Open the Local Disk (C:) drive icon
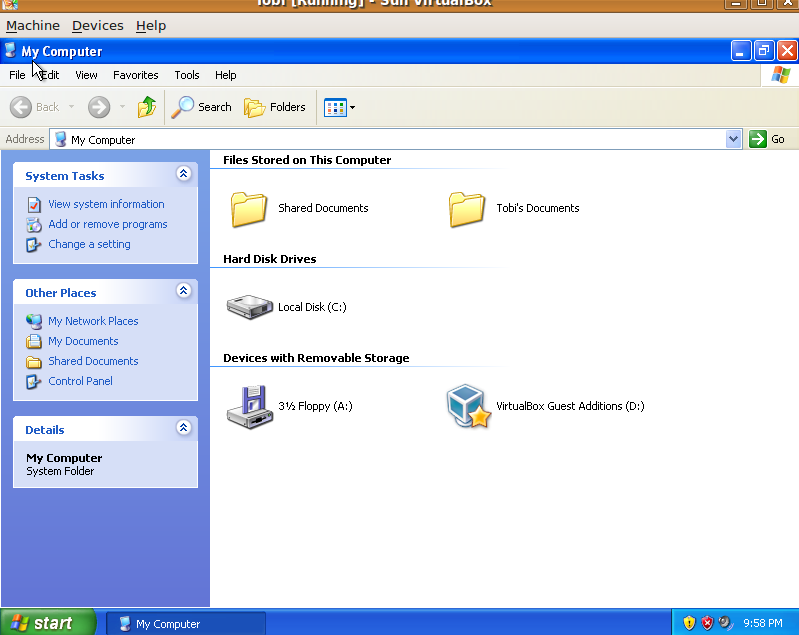Screen dimensions: 799x635 pos(250,307)
